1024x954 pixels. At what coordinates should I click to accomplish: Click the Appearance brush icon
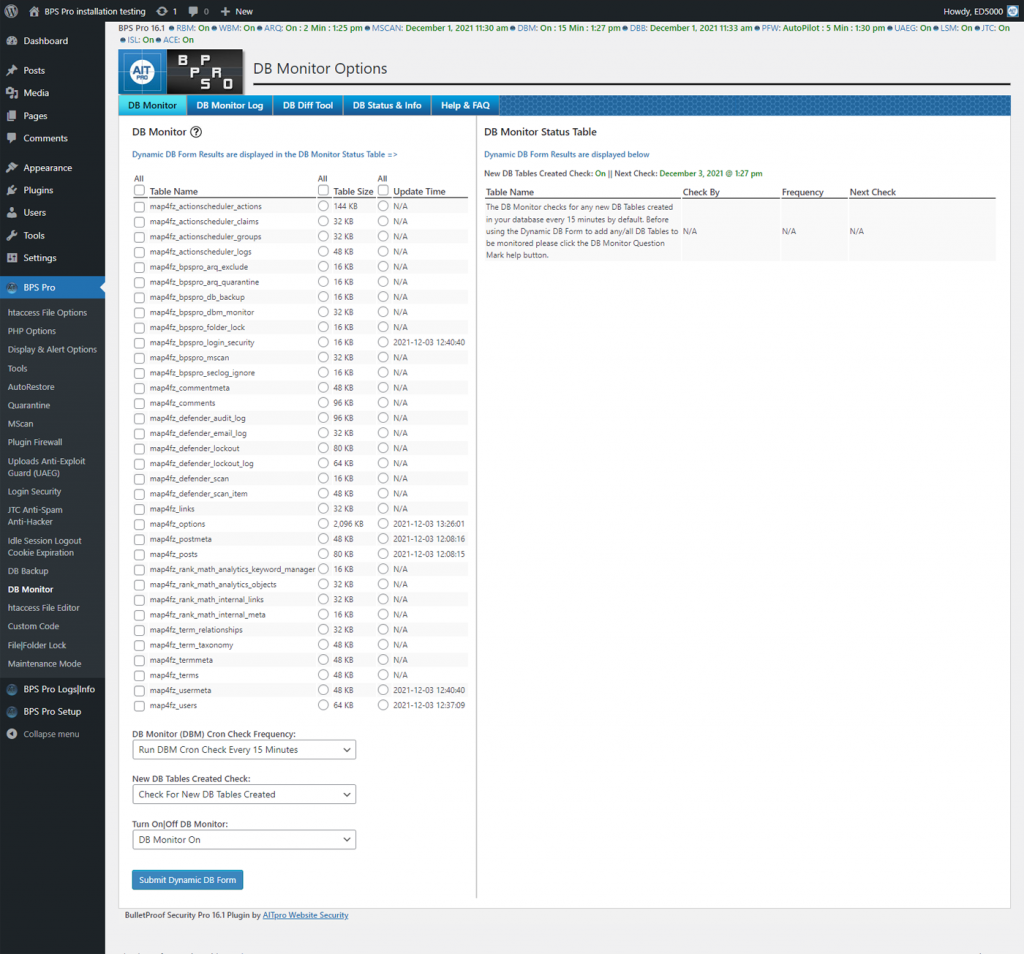(12, 167)
